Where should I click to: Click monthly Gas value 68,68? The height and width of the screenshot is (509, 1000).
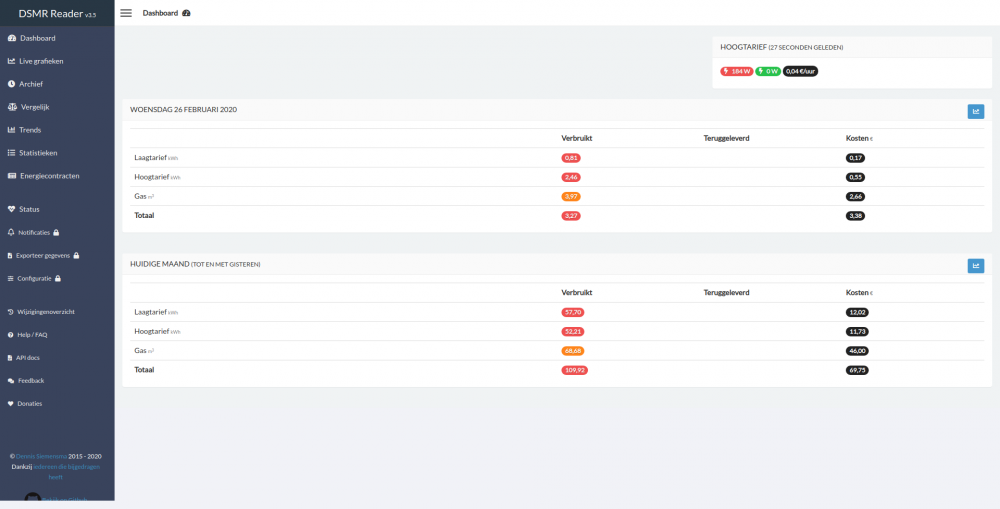[x=573, y=351]
